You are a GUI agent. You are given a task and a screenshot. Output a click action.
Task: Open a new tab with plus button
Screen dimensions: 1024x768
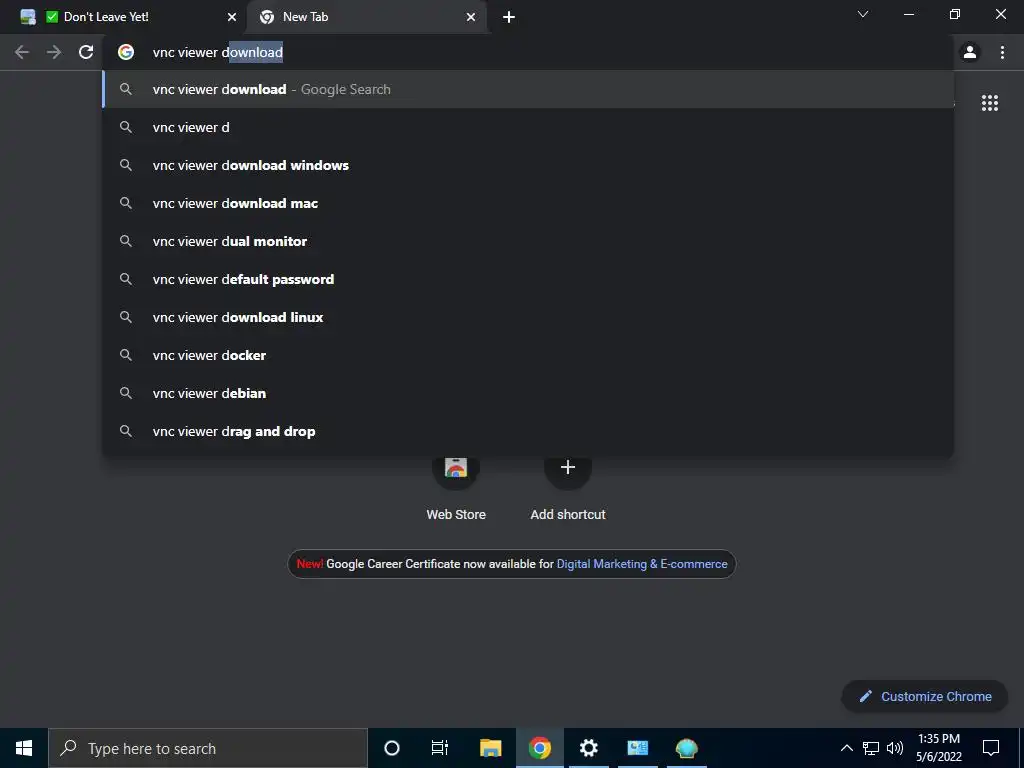pos(509,17)
